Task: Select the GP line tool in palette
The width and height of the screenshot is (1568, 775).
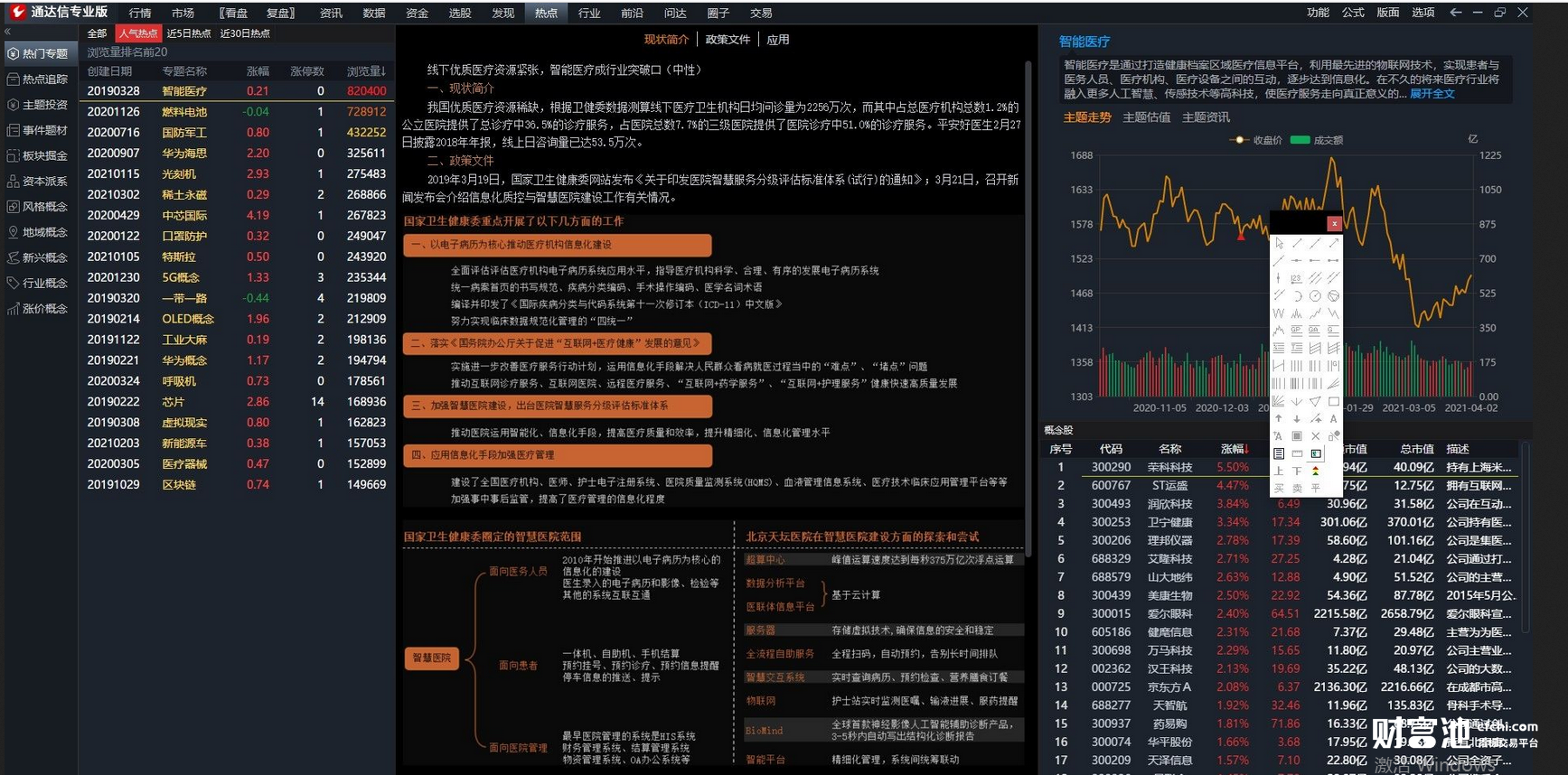Action: point(1297,331)
